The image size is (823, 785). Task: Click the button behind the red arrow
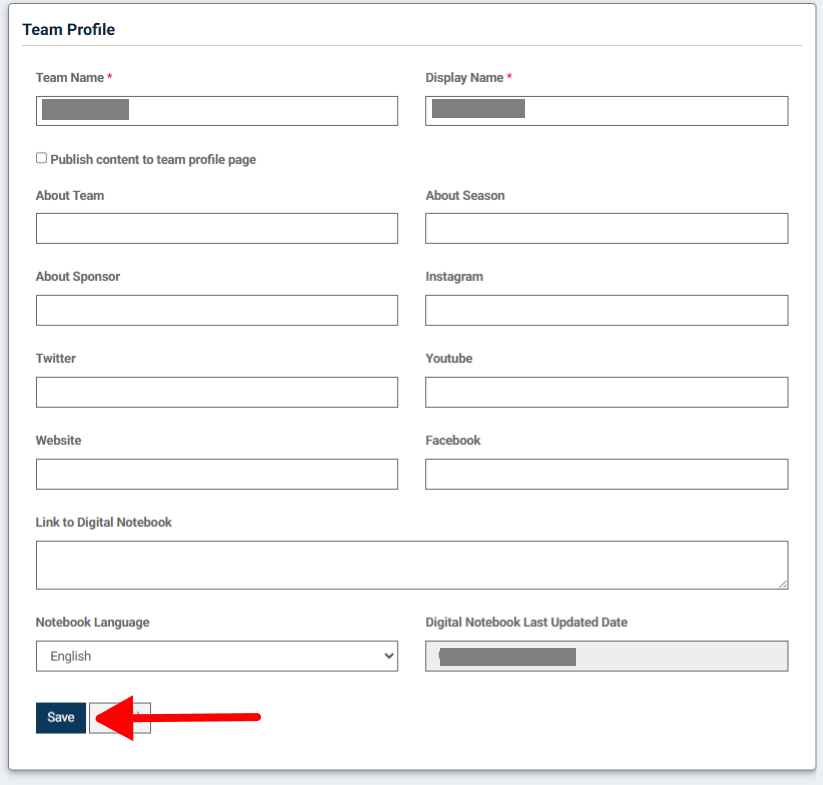pos(120,717)
